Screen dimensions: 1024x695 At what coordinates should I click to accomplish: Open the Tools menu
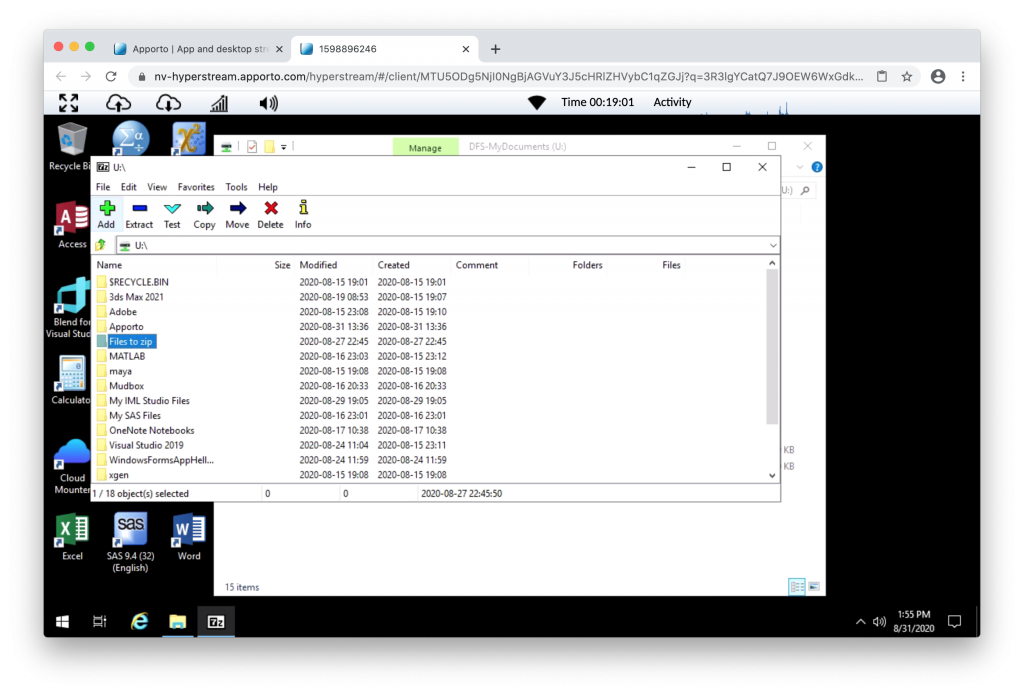[x=236, y=187]
